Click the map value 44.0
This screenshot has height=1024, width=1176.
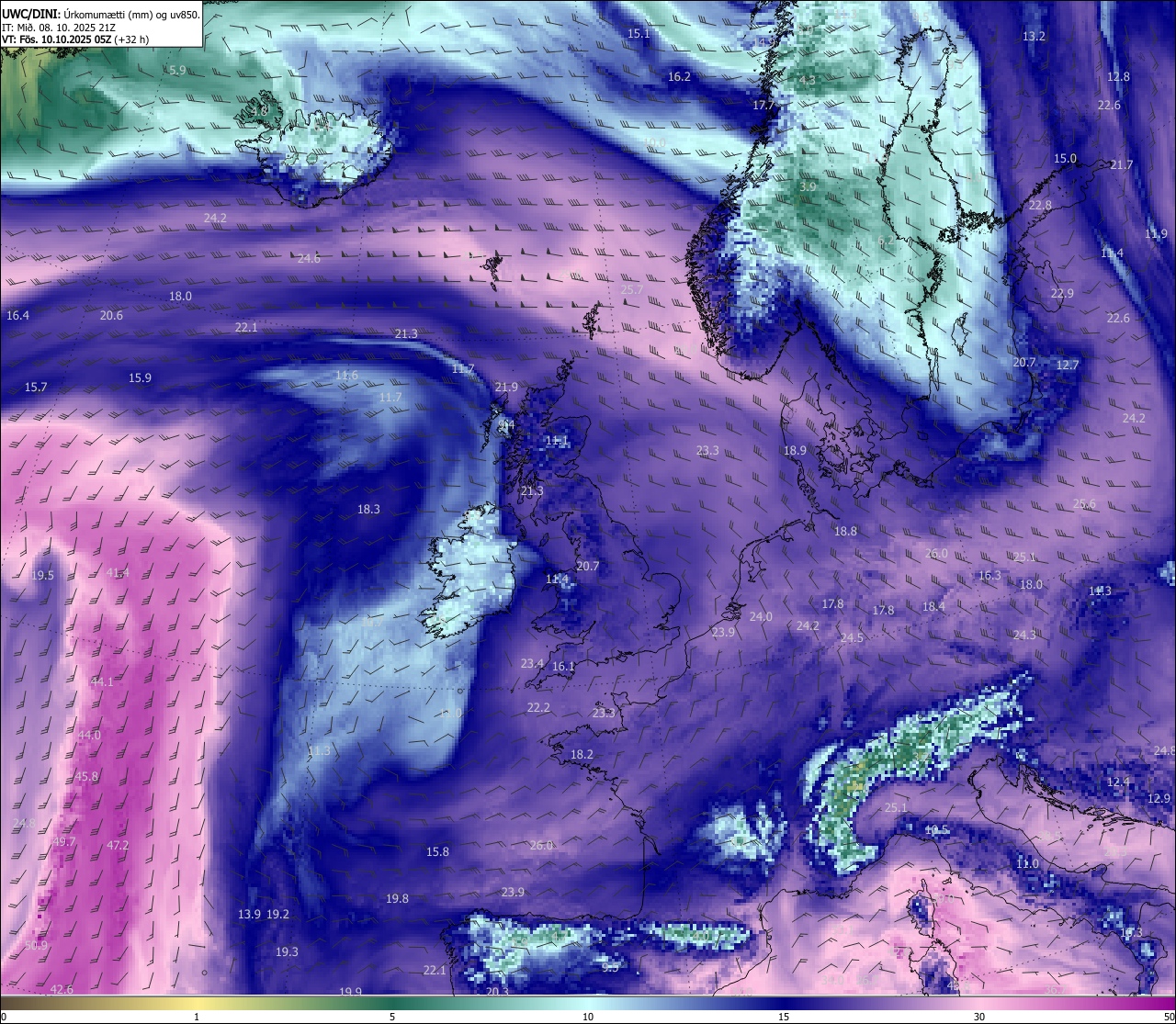tap(89, 735)
